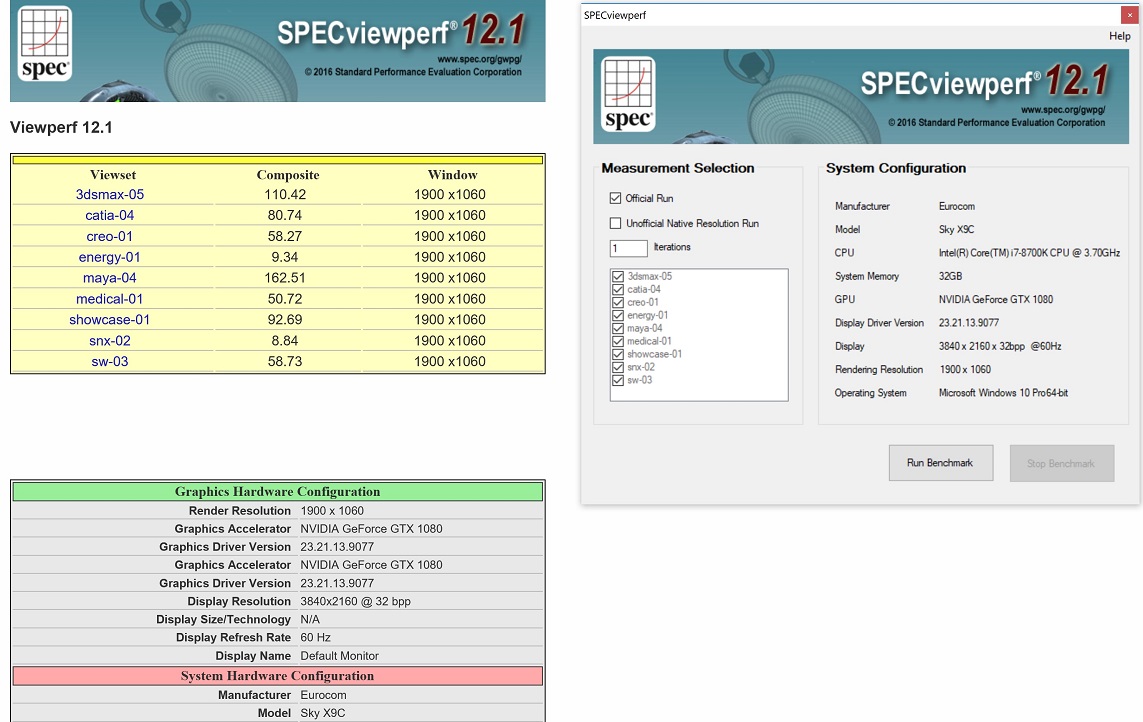Open the catia-04 viewset link

click(110, 215)
